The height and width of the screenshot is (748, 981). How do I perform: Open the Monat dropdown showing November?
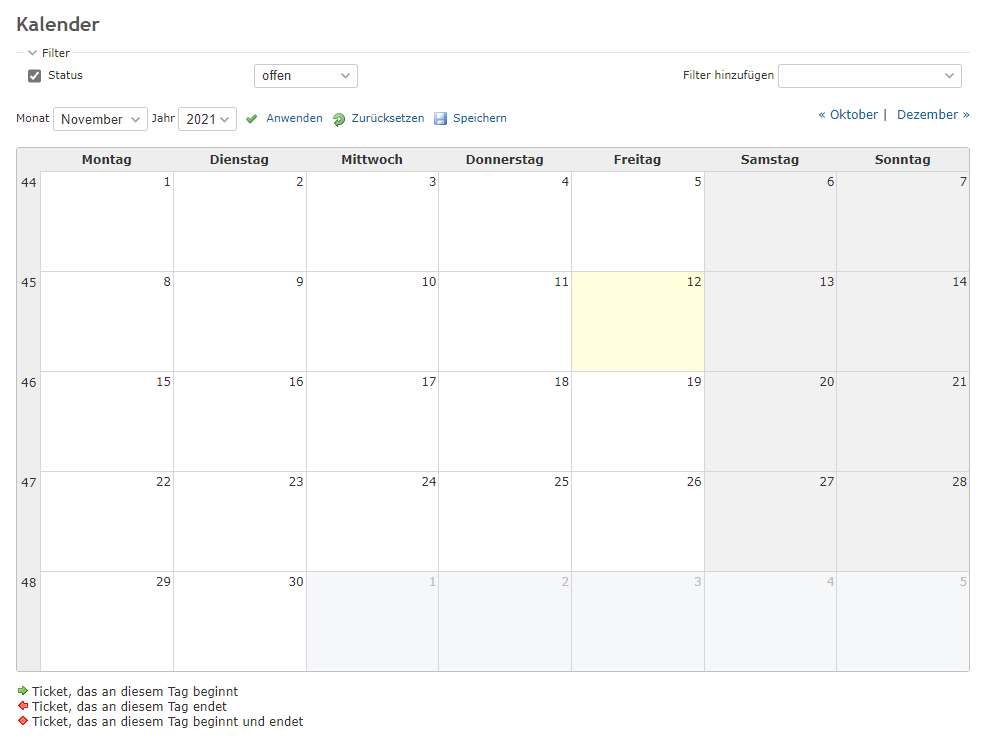tap(100, 119)
